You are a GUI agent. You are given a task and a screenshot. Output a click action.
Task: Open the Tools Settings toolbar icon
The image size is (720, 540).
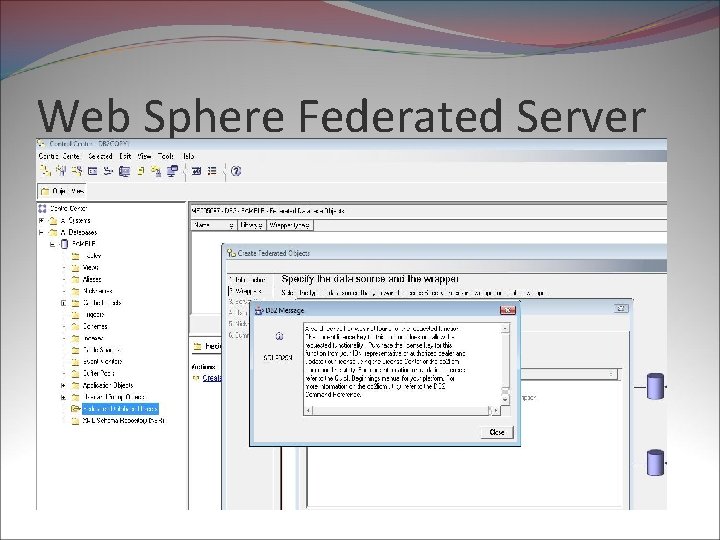coord(197,171)
